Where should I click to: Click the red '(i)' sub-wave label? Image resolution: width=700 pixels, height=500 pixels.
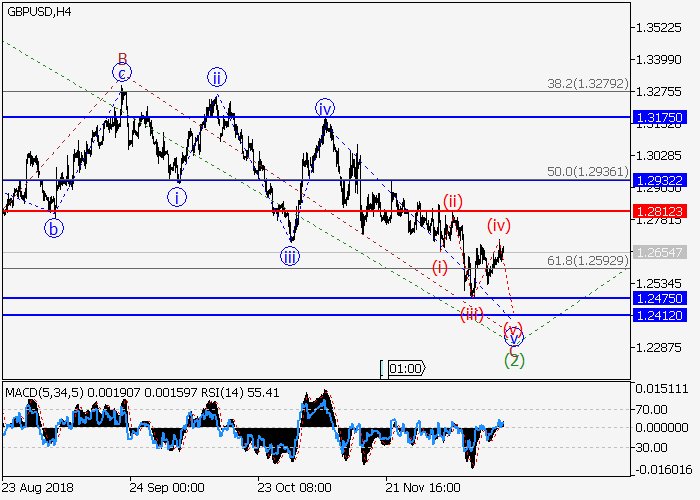pyautogui.click(x=440, y=266)
